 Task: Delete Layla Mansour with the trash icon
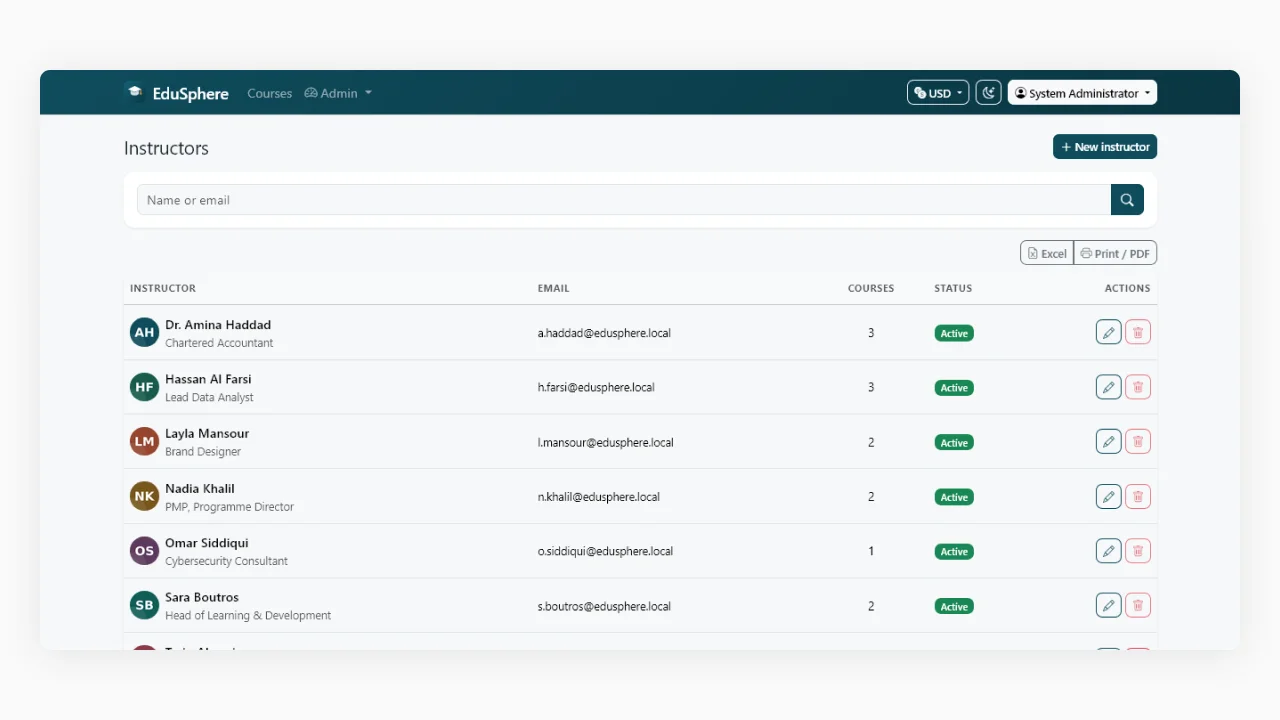point(1138,442)
